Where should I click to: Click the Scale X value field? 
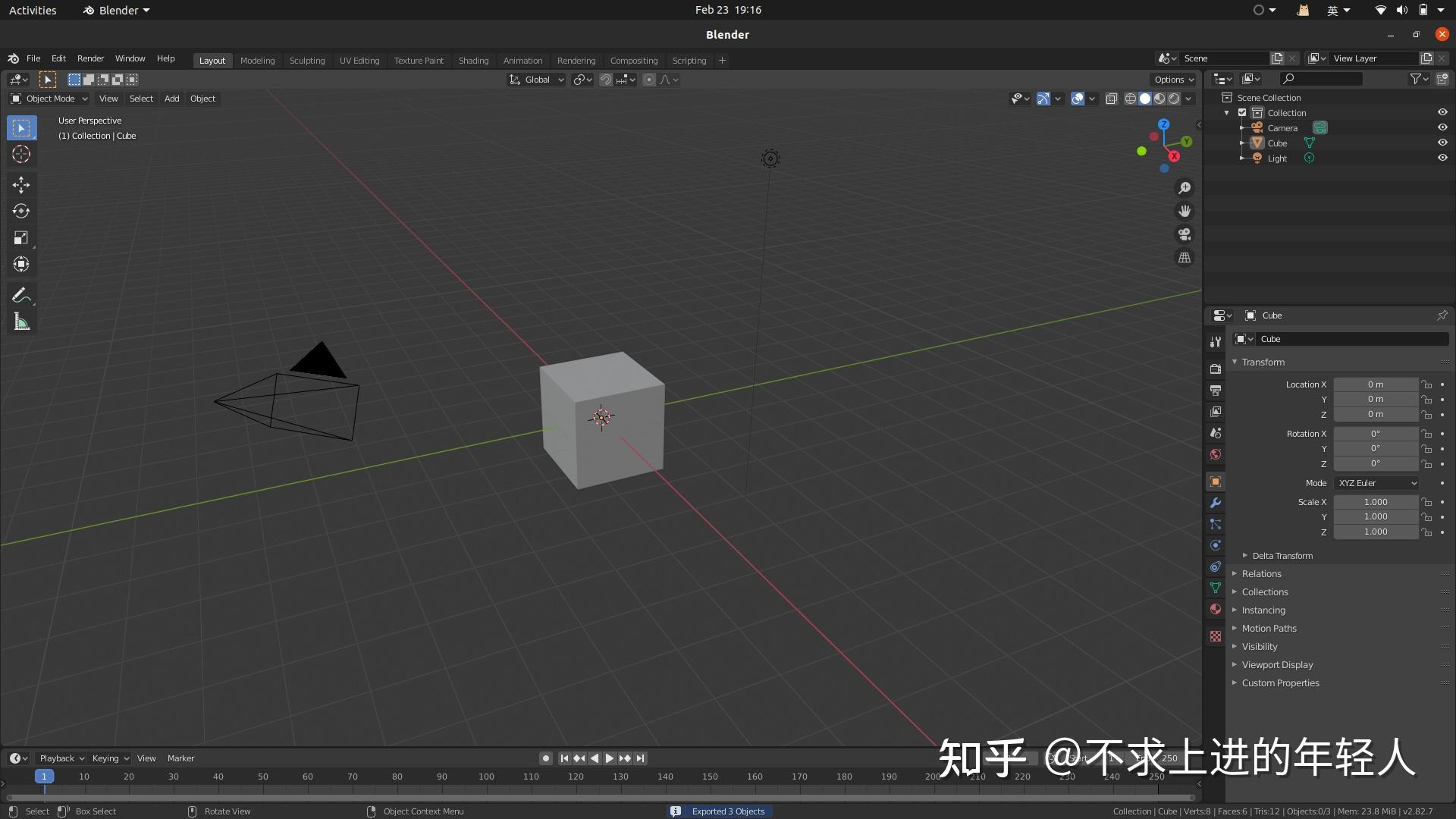pyautogui.click(x=1375, y=501)
